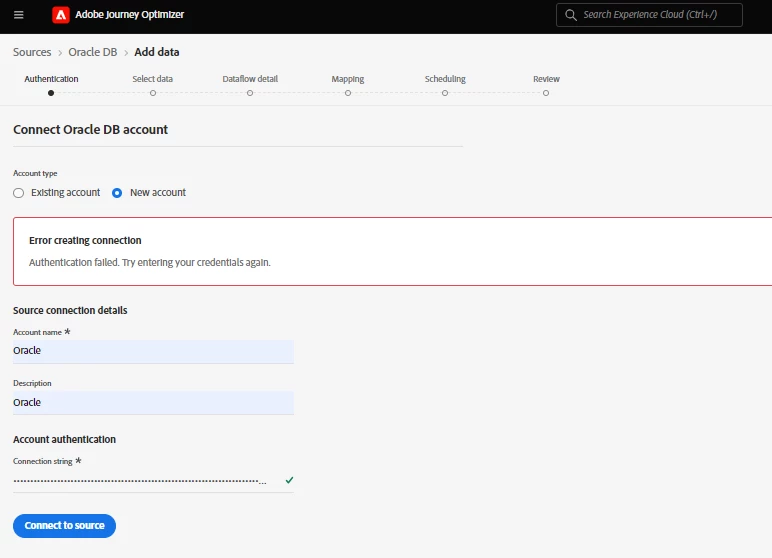Screen dimensions: 772x558
Task: Click the Error creating connection heading
Action: pyautogui.click(x=85, y=240)
